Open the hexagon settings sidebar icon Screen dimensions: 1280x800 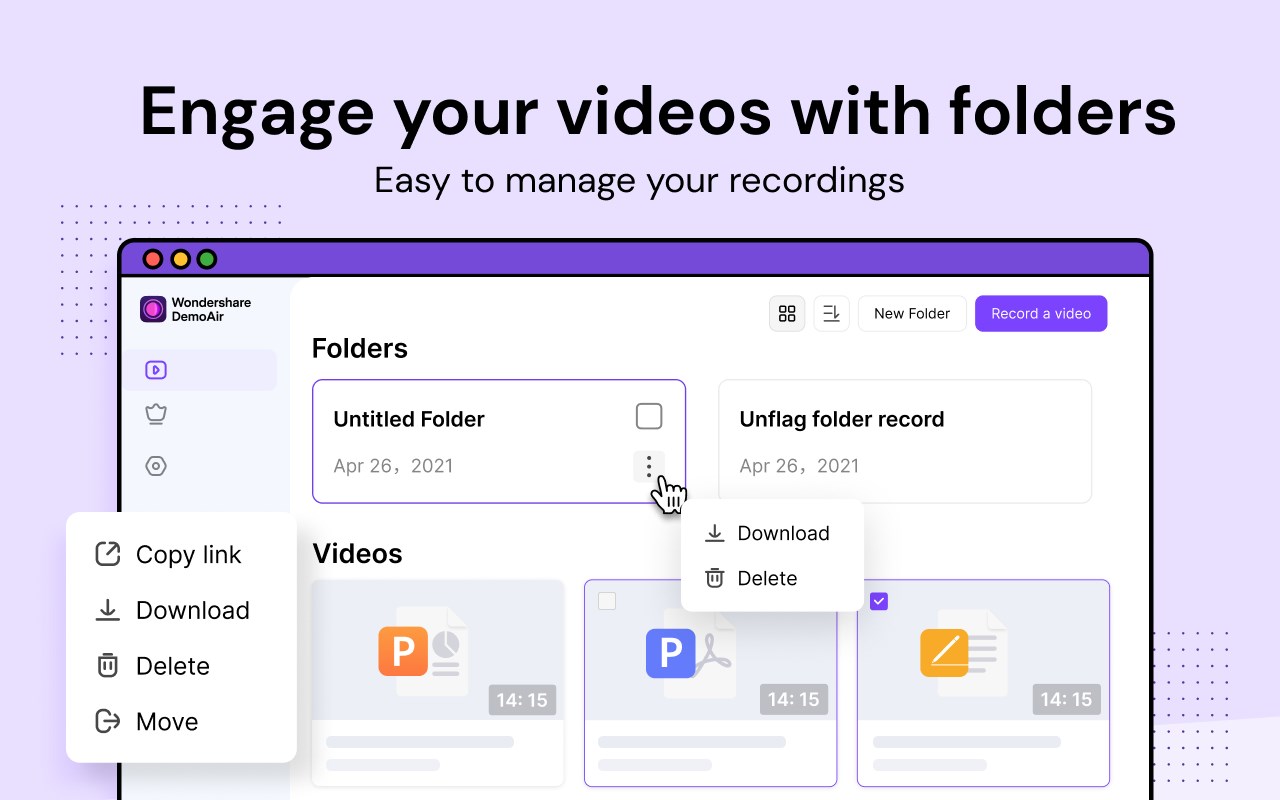(x=155, y=466)
